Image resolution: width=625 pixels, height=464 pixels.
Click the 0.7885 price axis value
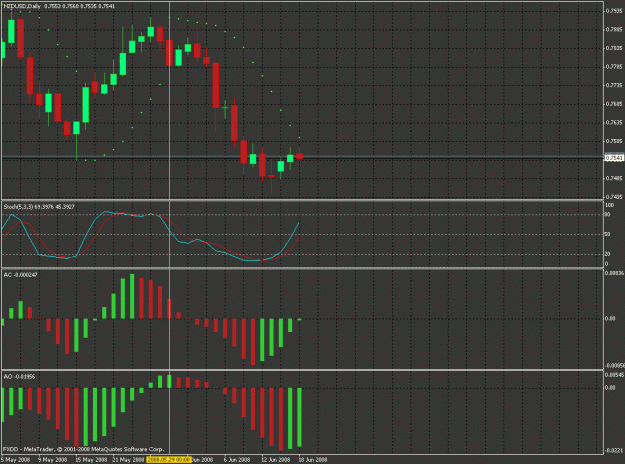(x=614, y=29)
